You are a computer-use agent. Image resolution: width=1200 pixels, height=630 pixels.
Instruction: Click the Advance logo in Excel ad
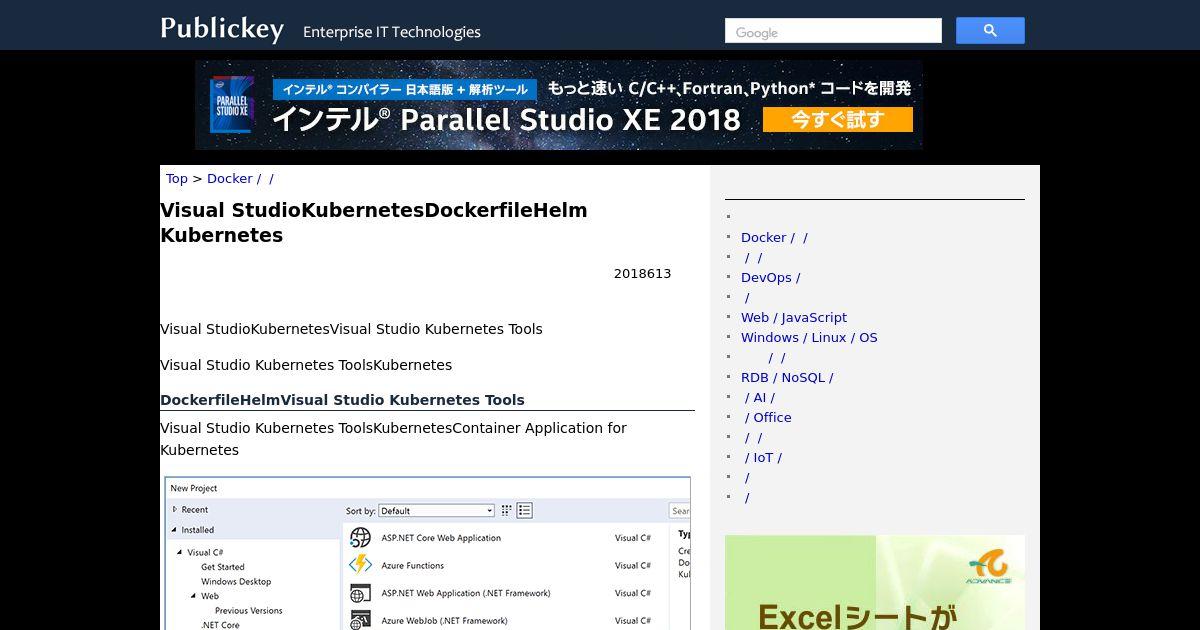989,567
